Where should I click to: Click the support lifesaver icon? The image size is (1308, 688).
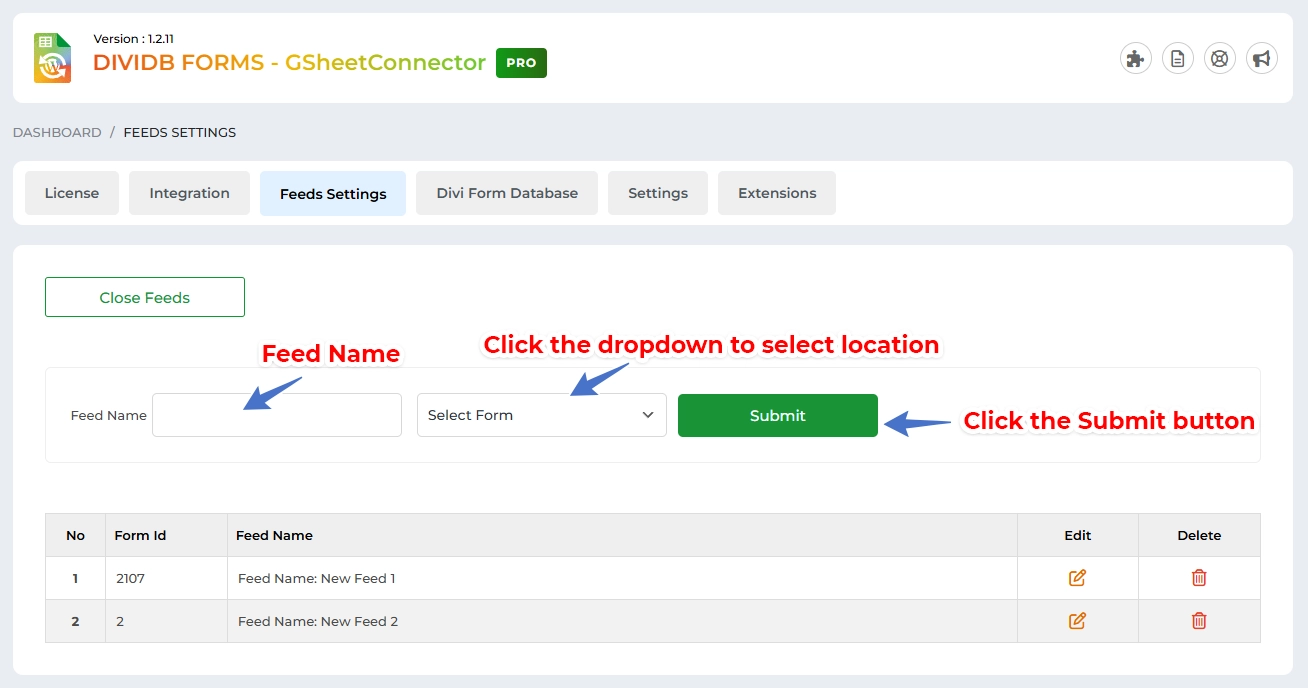click(1219, 58)
